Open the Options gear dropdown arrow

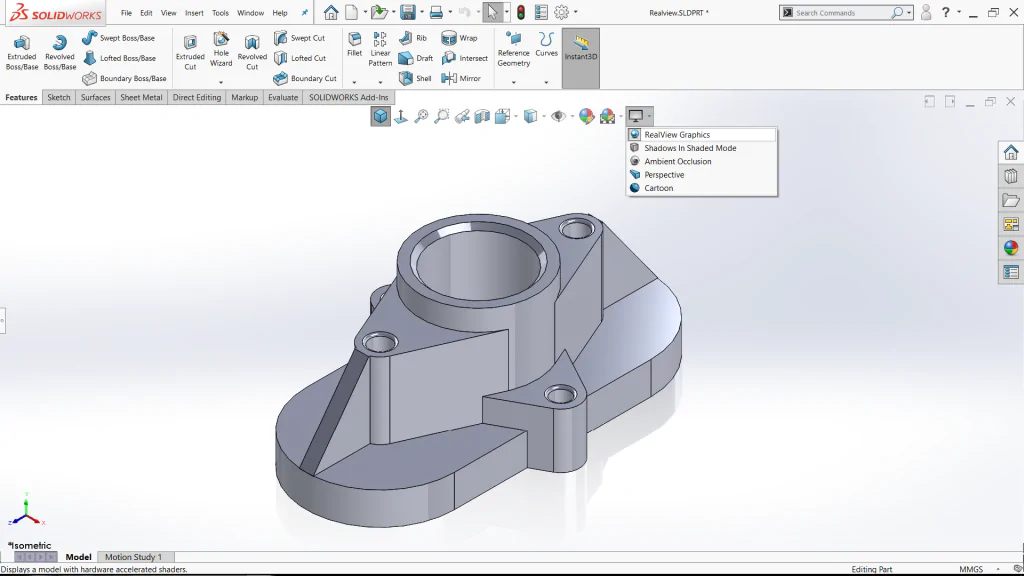pos(575,12)
